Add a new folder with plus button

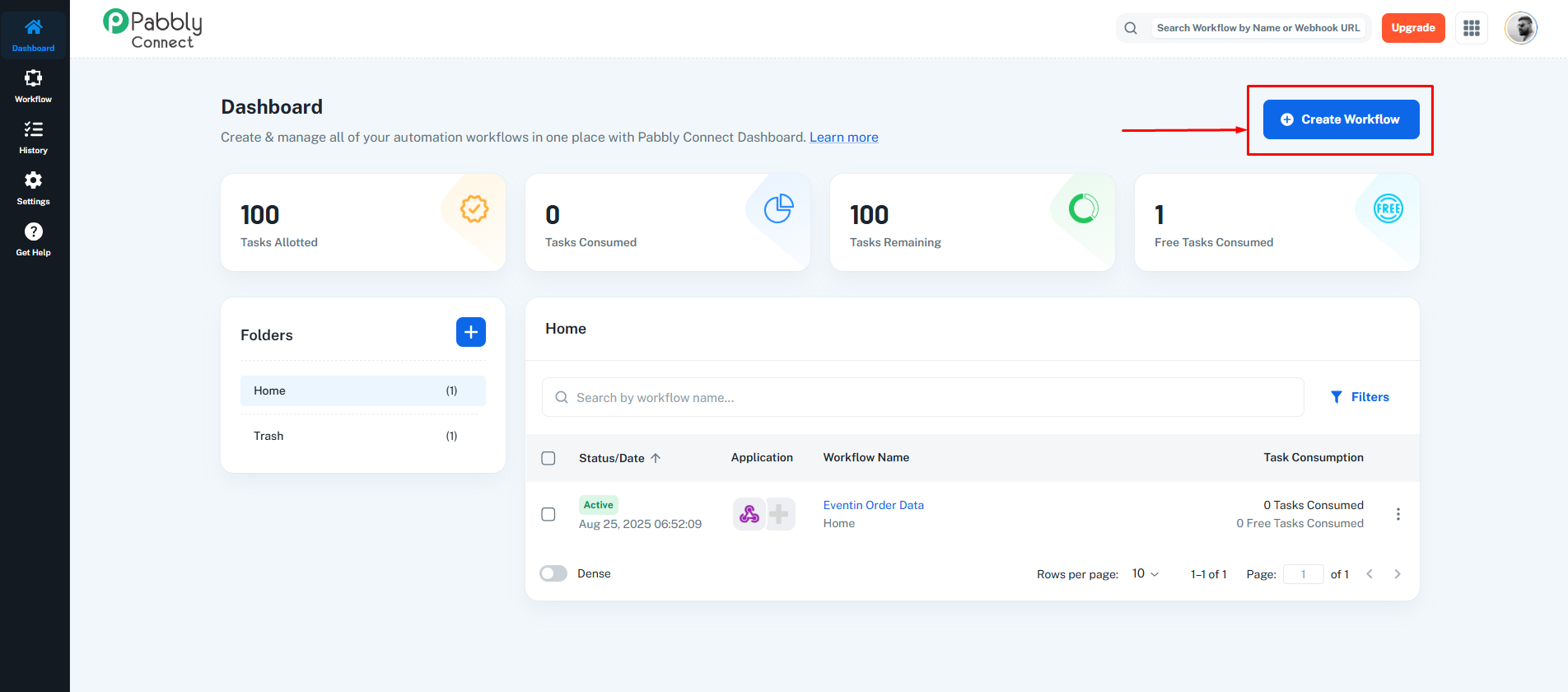pos(471,332)
